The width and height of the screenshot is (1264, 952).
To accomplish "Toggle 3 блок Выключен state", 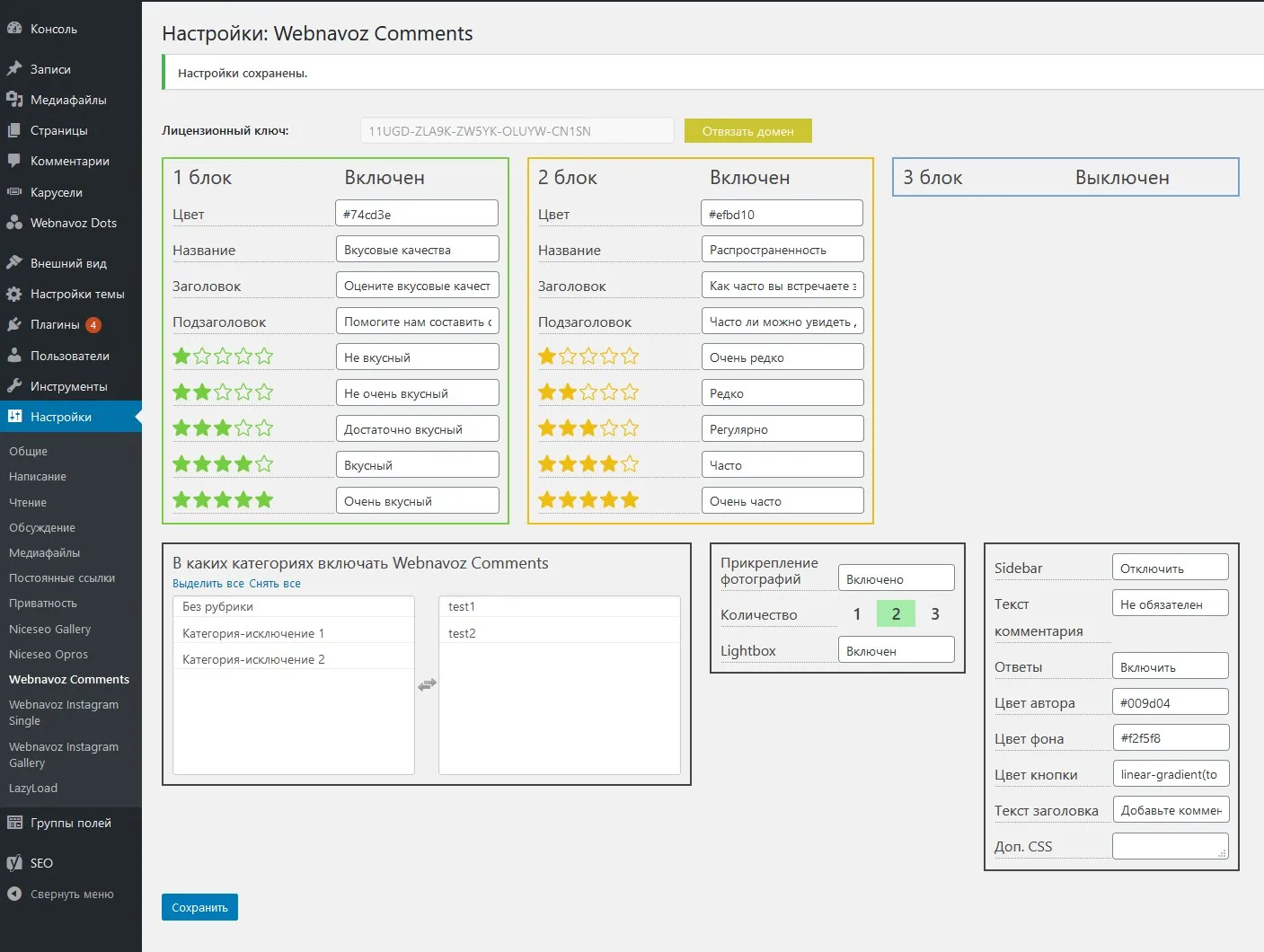I will 1121,178.
